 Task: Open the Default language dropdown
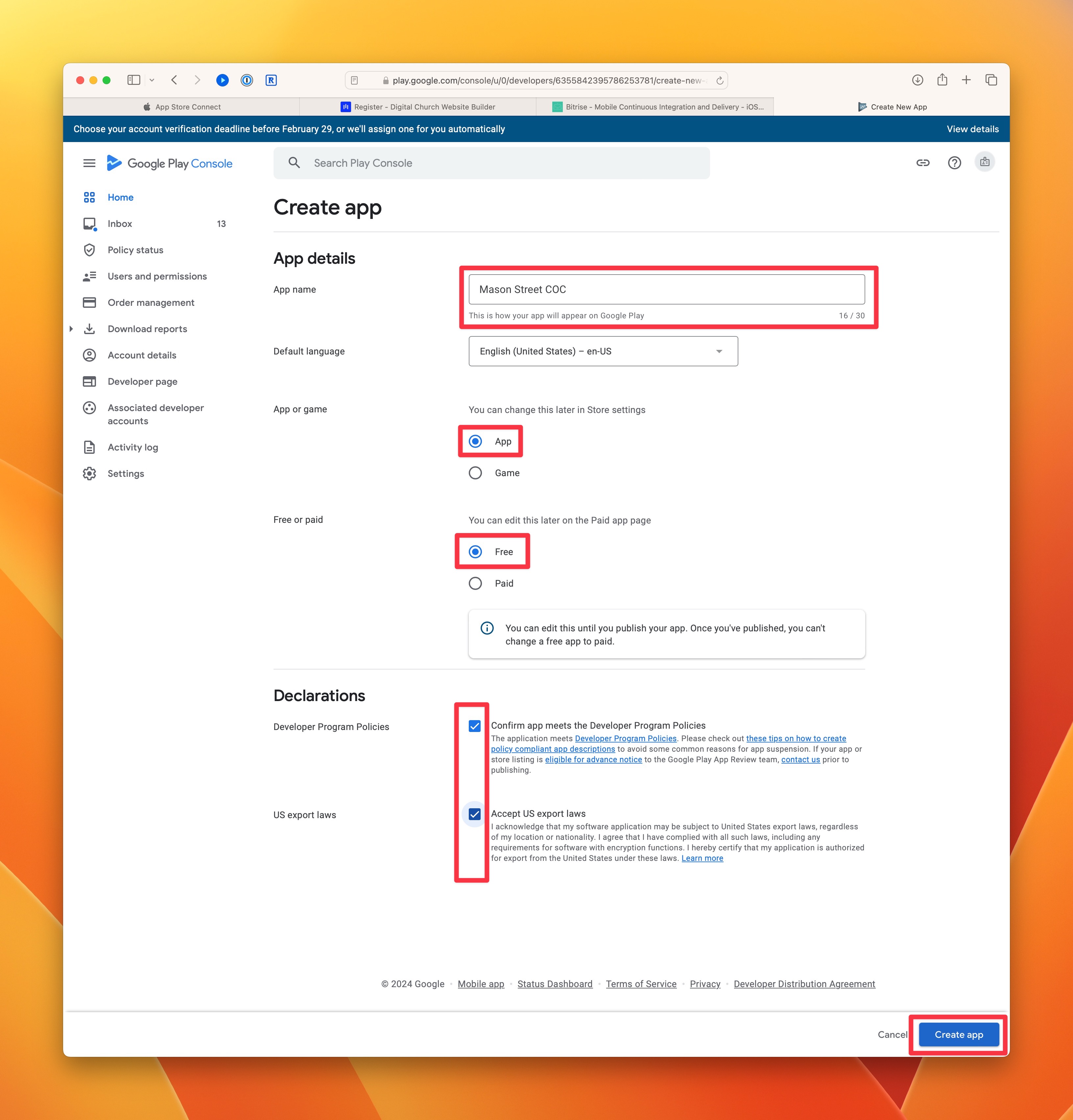point(603,351)
